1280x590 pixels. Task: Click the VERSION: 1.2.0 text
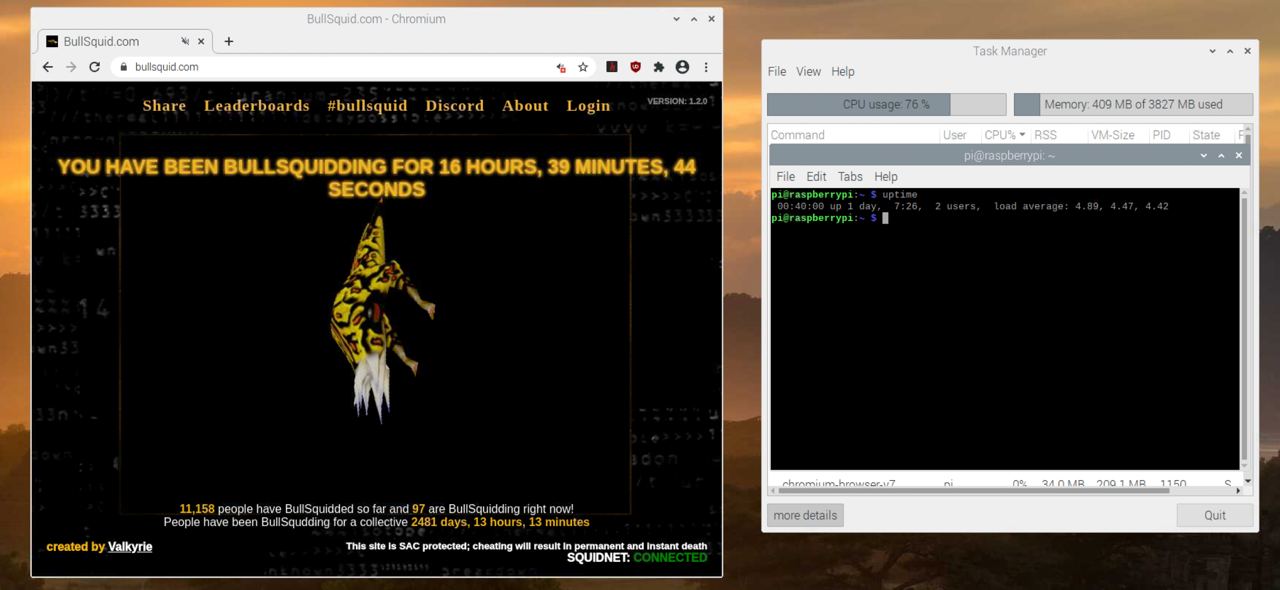[677, 101]
